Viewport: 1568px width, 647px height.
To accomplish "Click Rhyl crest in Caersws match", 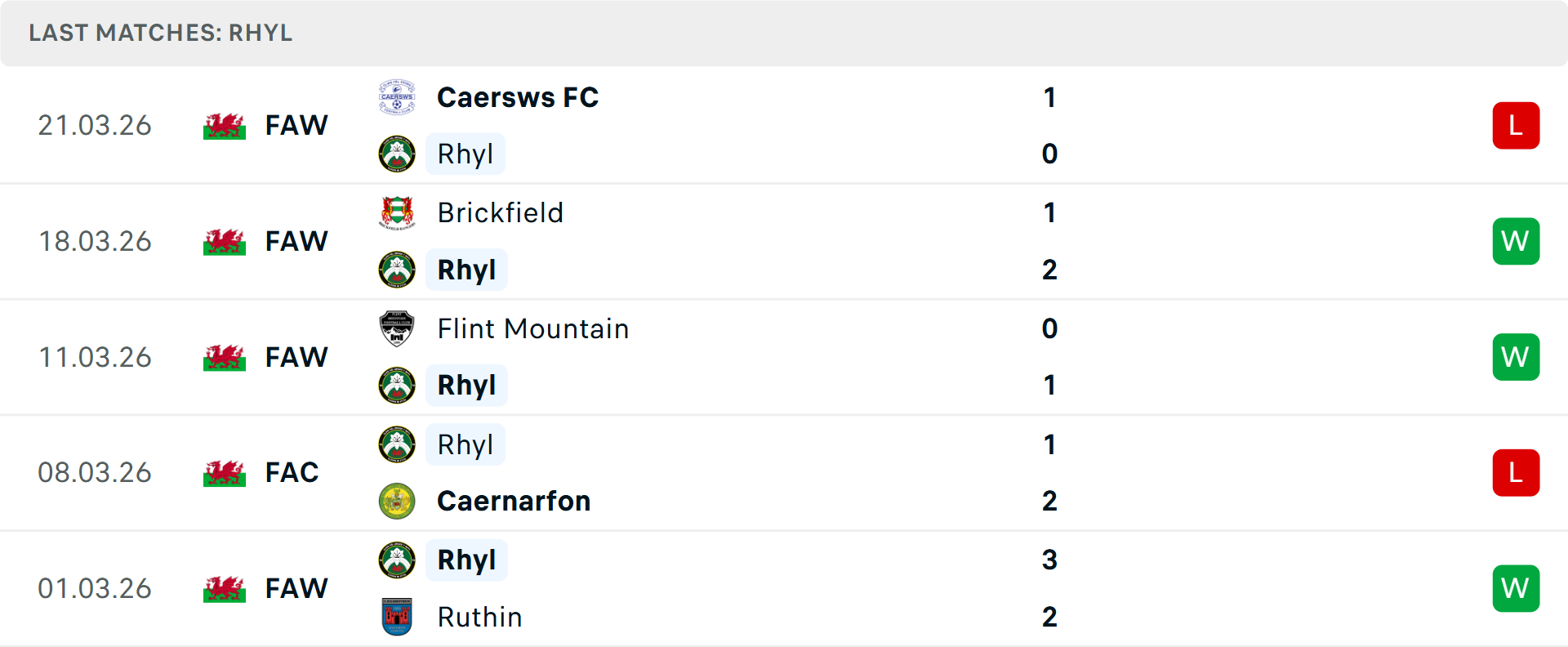I will coord(397,154).
